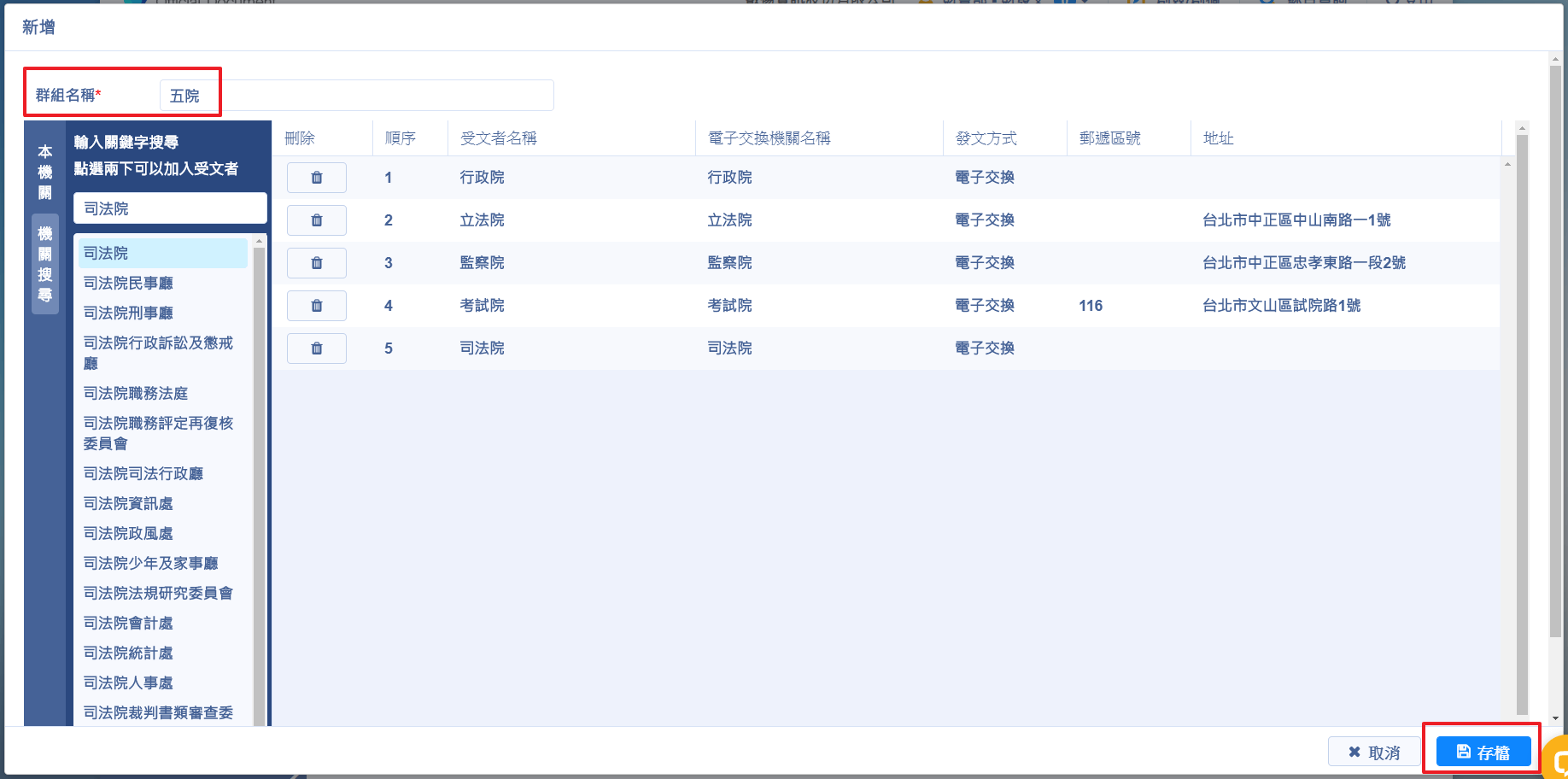Screen dimensions: 1568x779
Task: Delete the 行政院 row with trash icon
Action: [316, 178]
